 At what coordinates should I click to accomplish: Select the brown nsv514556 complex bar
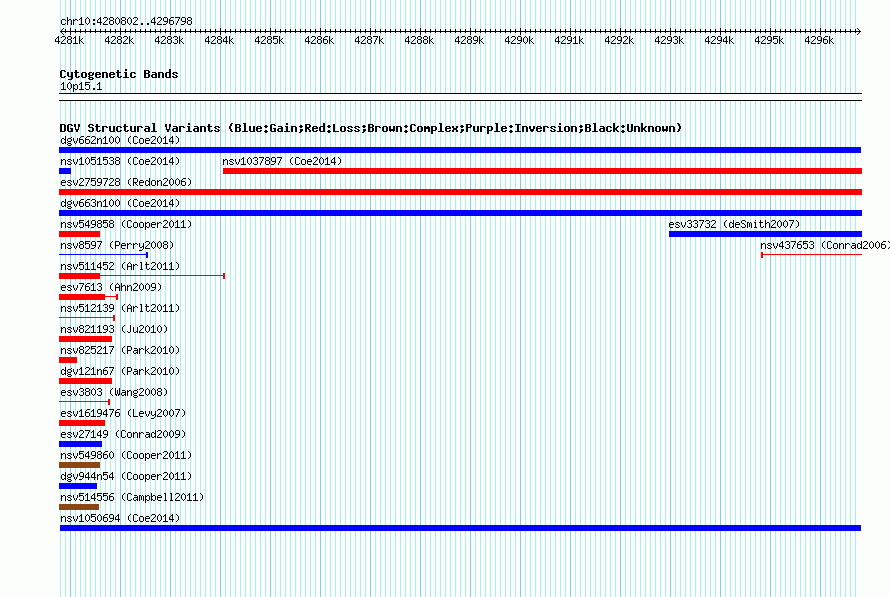79,507
